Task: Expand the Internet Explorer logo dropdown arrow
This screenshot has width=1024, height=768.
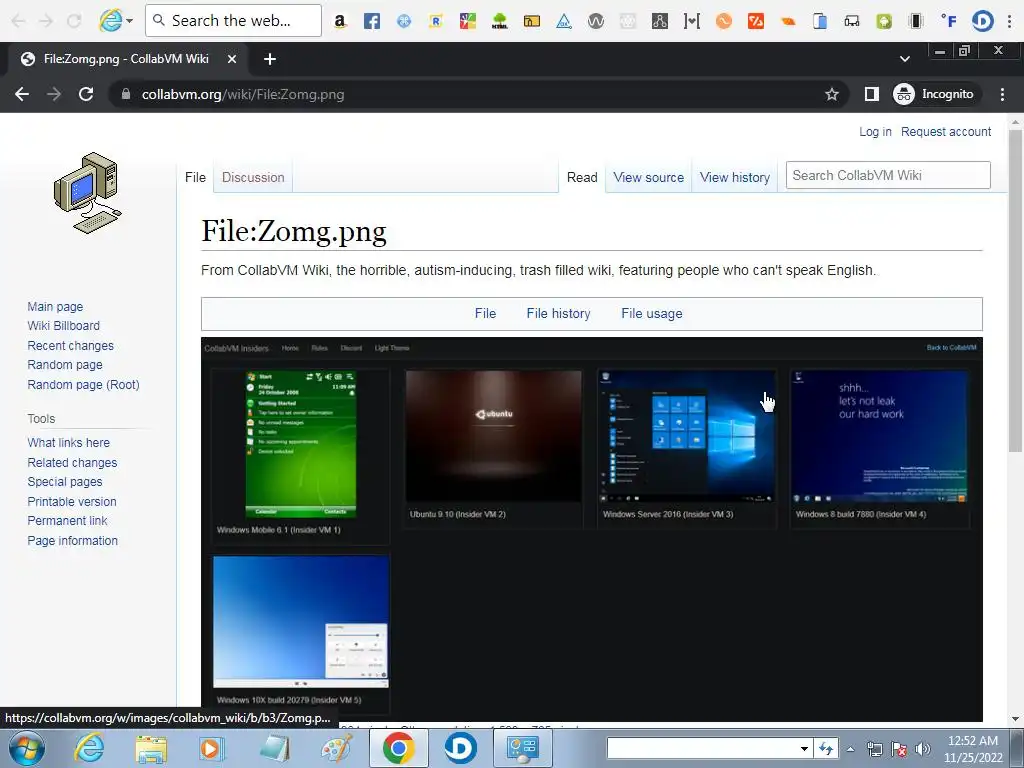Action: click(129, 21)
